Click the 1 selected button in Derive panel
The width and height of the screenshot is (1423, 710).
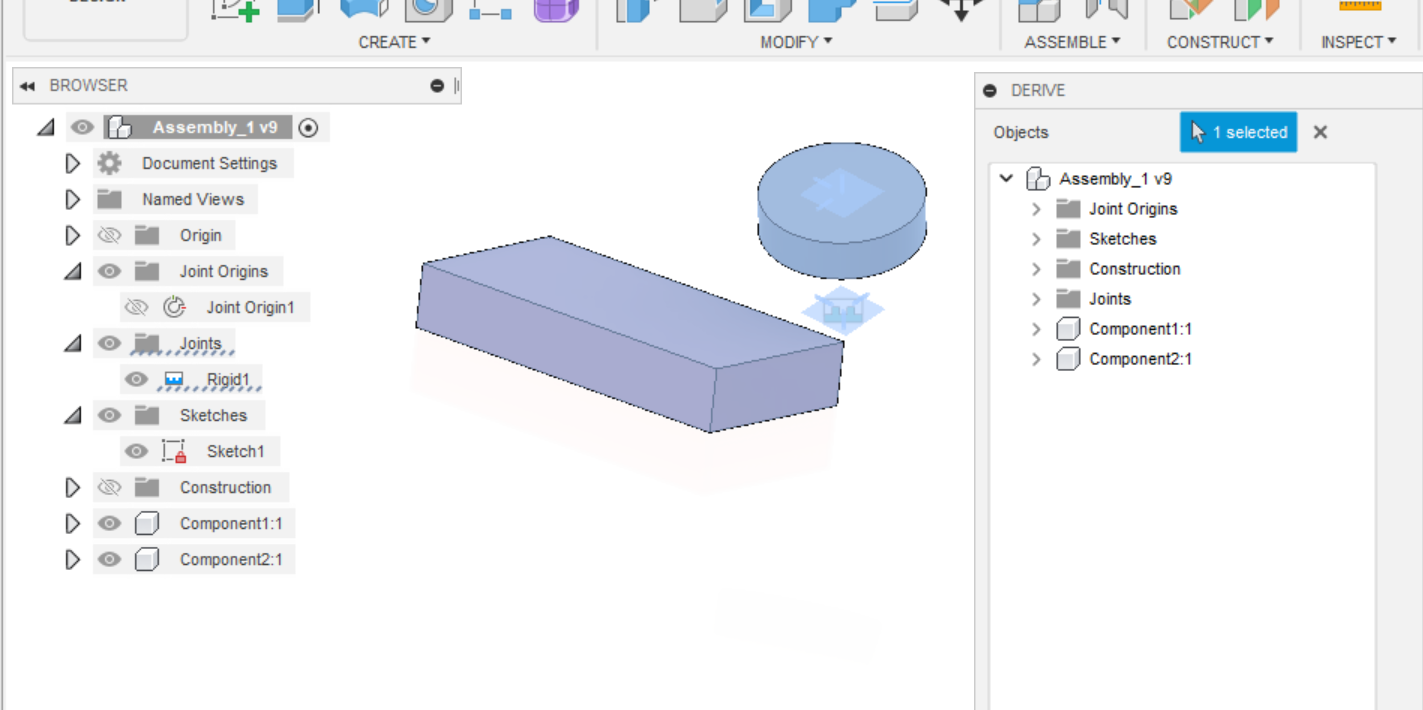[1238, 132]
